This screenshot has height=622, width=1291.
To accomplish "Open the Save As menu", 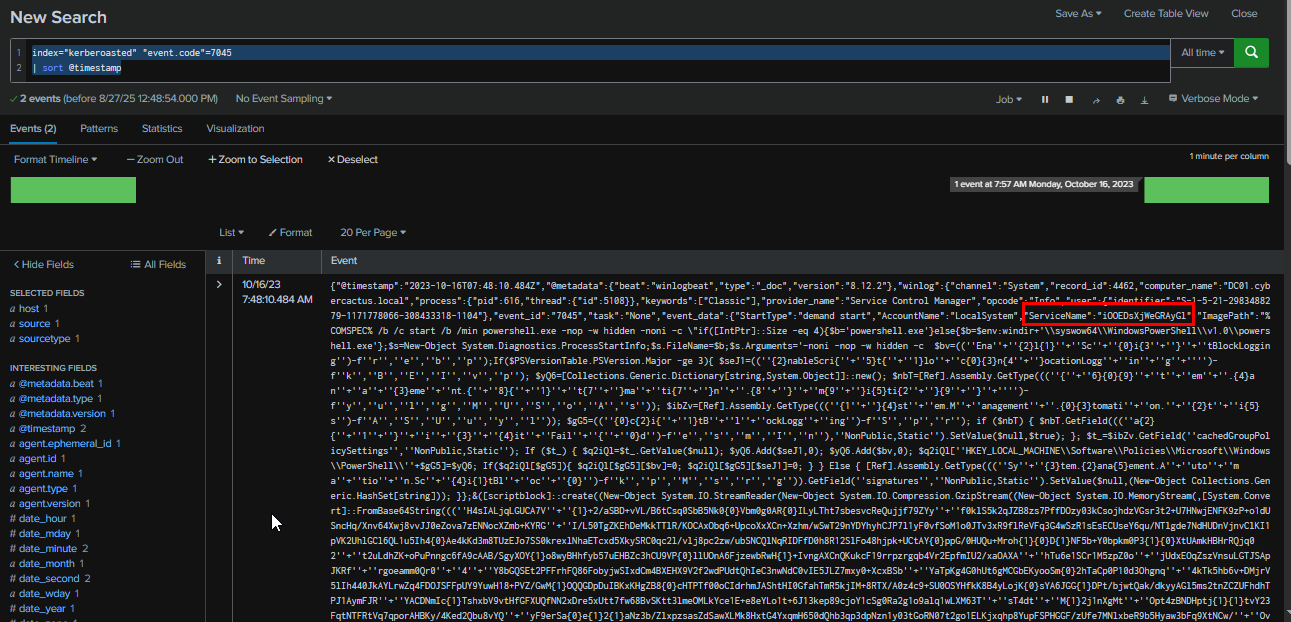I will (x=1078, y=14).
